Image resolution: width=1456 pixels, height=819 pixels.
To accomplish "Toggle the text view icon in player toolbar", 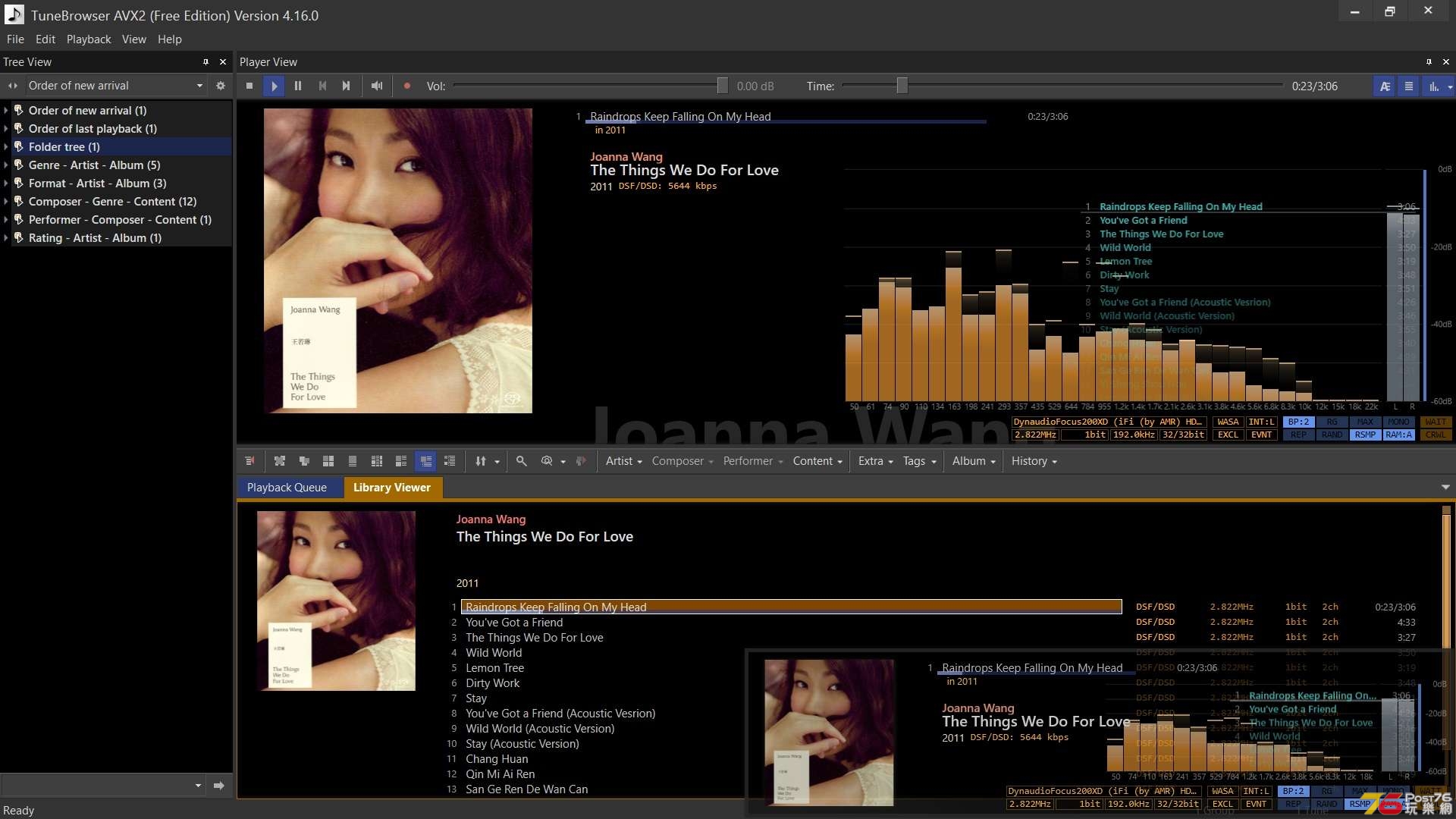I will click(1385, 86).
